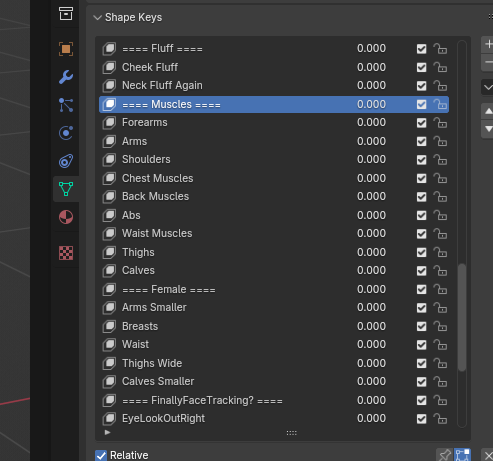The width and height of the screenshot is (493, 461).
Task: Disable the Calves shape key checkbox
Action: (x=421, y=271)
